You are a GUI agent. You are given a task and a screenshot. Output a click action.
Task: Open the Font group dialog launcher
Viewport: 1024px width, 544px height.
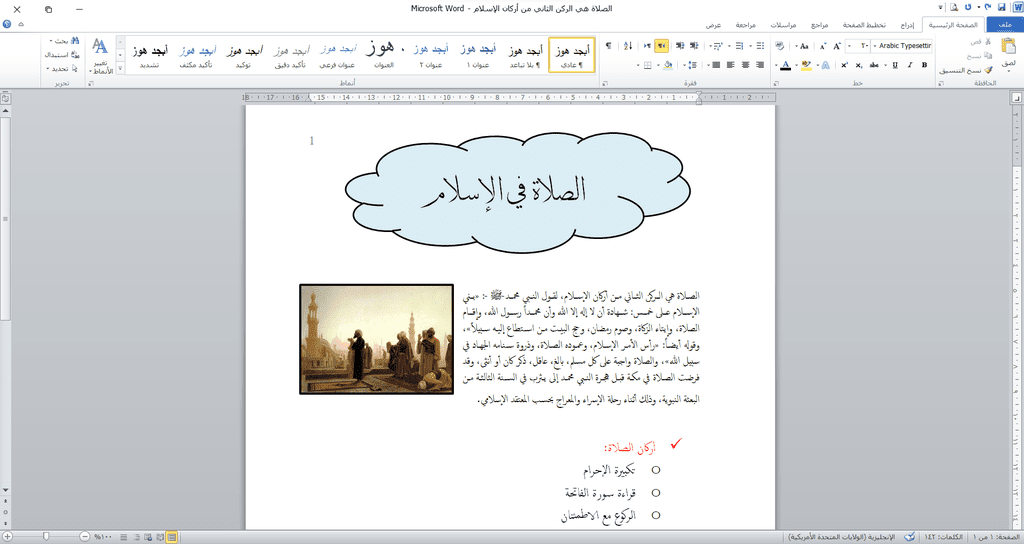[776, 84]
